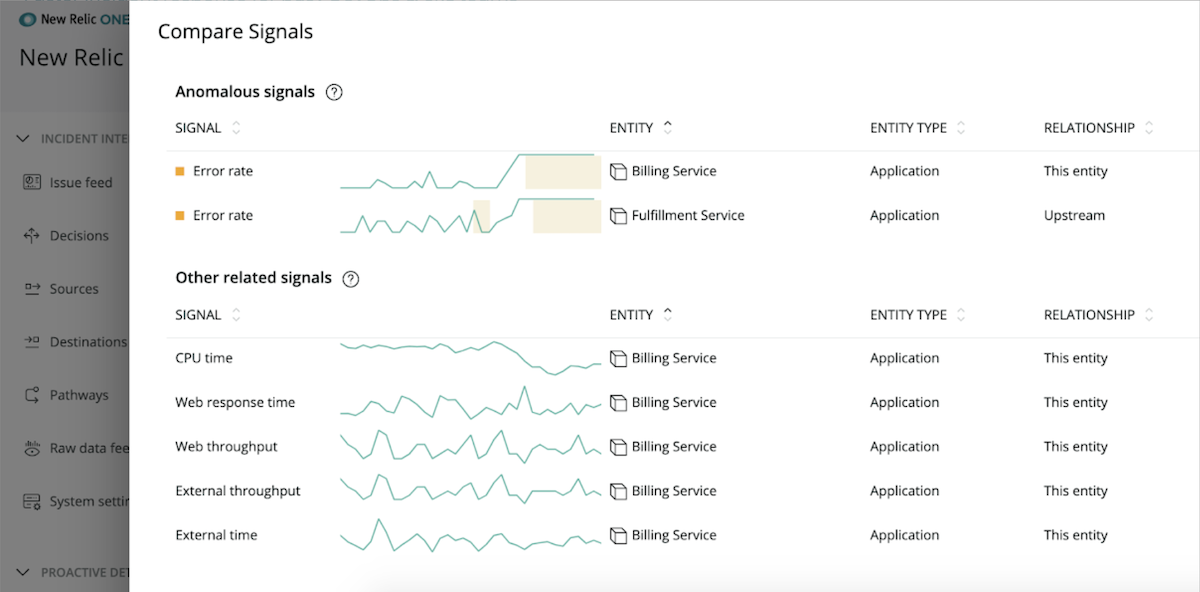Click the Upstream relationship cell
The image size is (1200, 592).
1074,215
